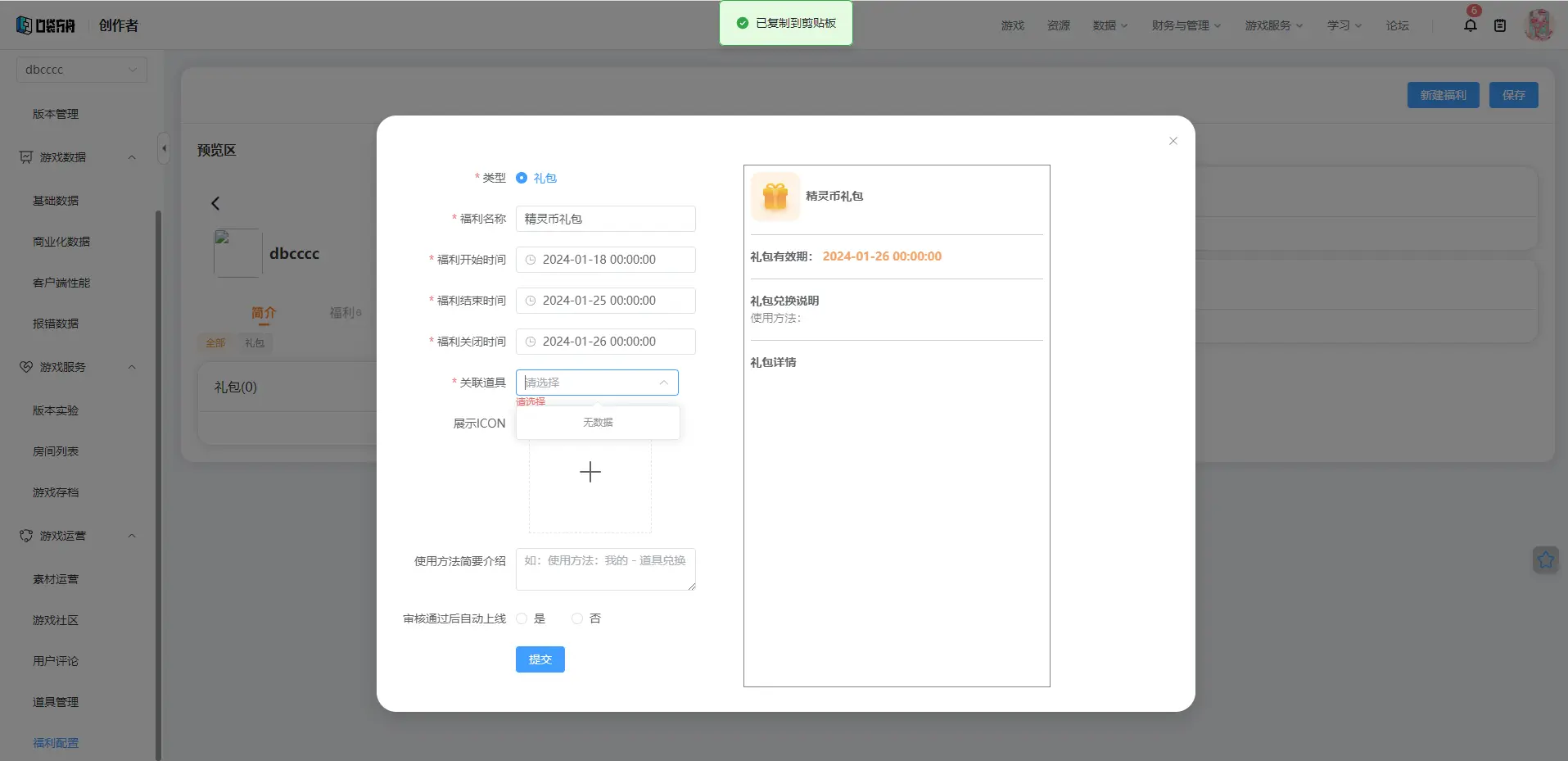Image resolution: width=1568 pixels, height=761 pixels.
Task: Click the logo in the top-left corner
Action: (x=46, y=25)
